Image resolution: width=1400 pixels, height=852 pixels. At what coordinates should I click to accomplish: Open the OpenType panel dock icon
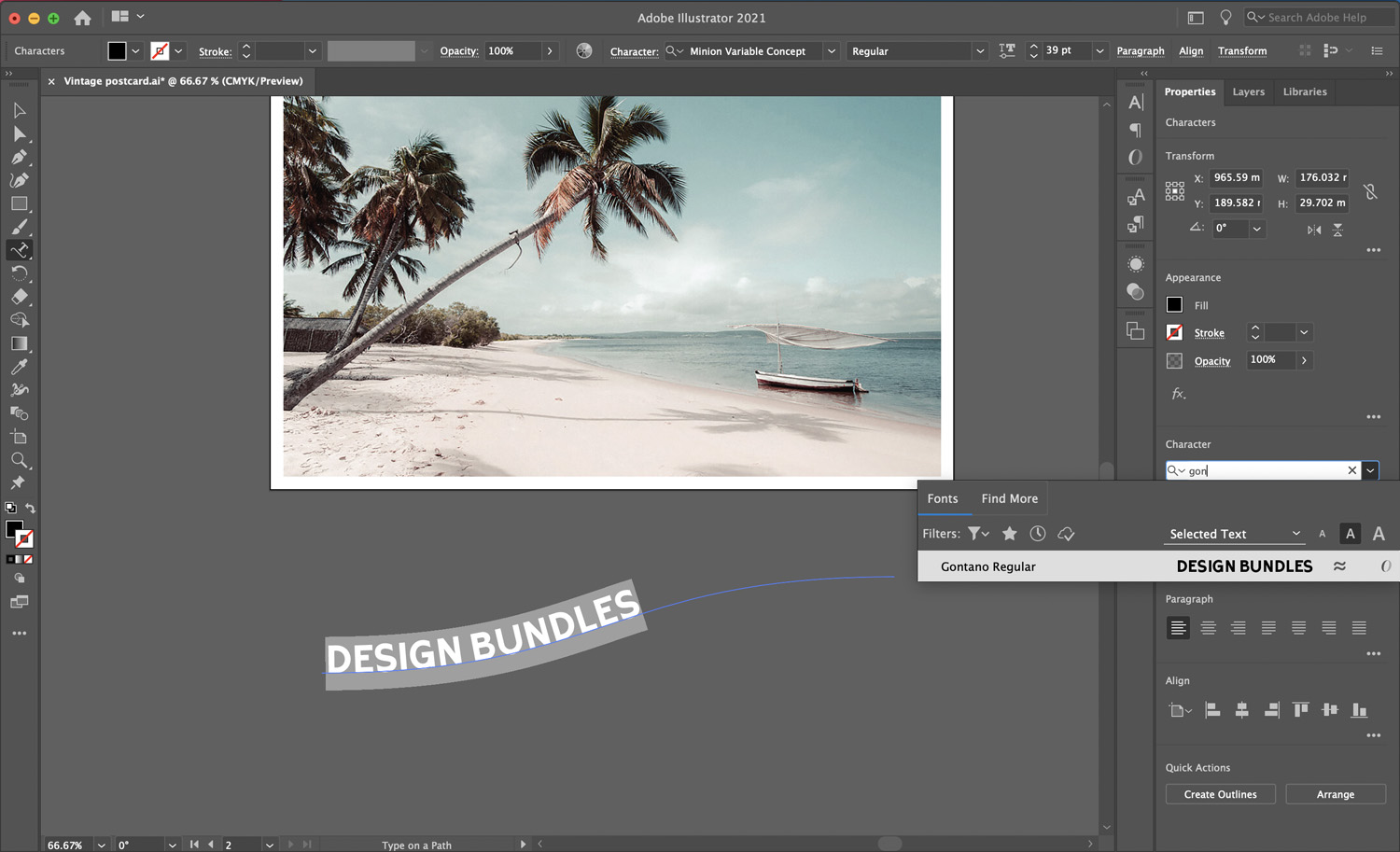[1136, 157]
